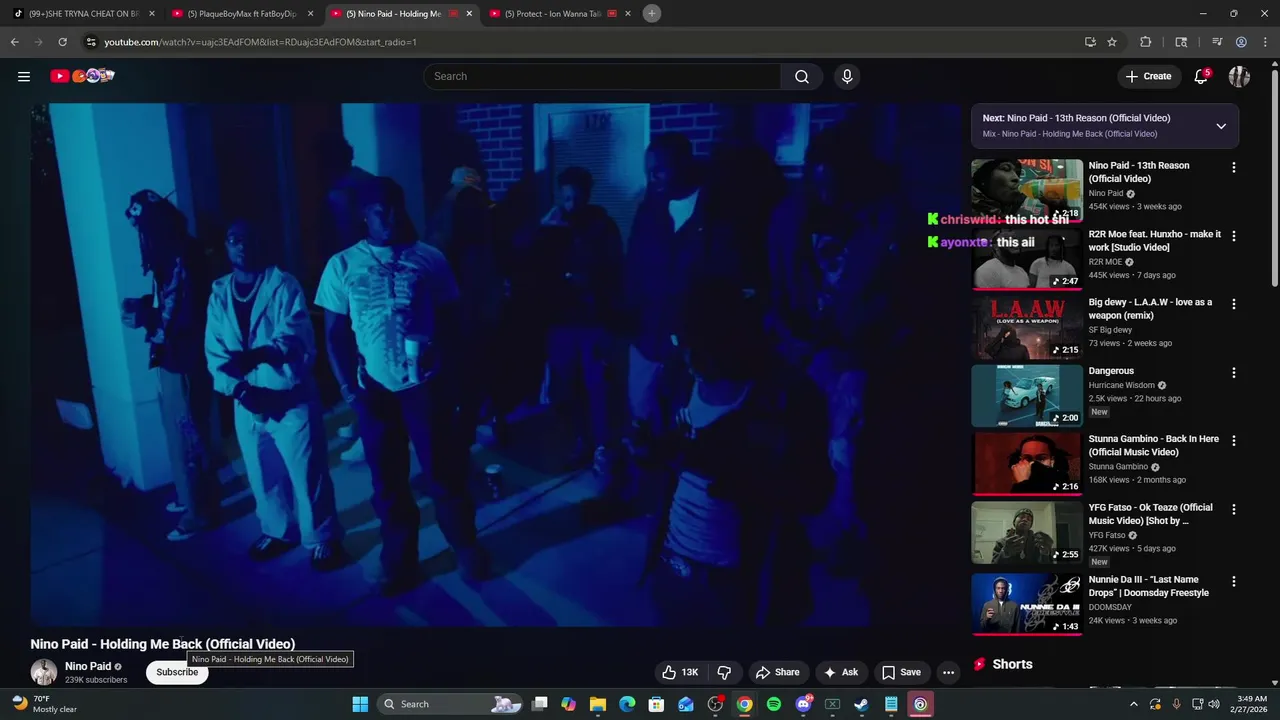Open taskbar clock showing 3:49 AM

[x=1252, y=704]
